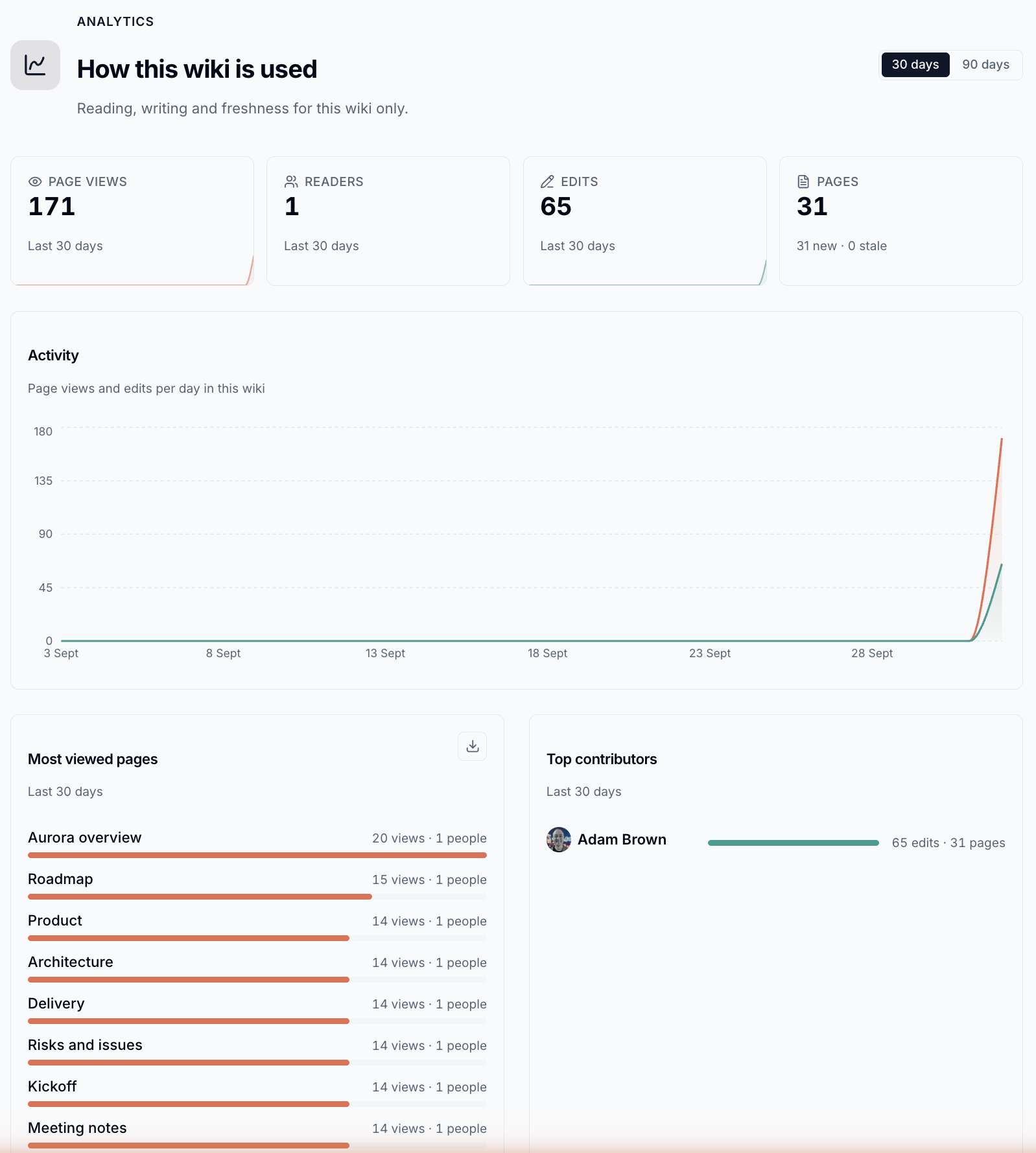
Task: Click the eye icon next to PAGE VIEWS
Action: [35, 181]
